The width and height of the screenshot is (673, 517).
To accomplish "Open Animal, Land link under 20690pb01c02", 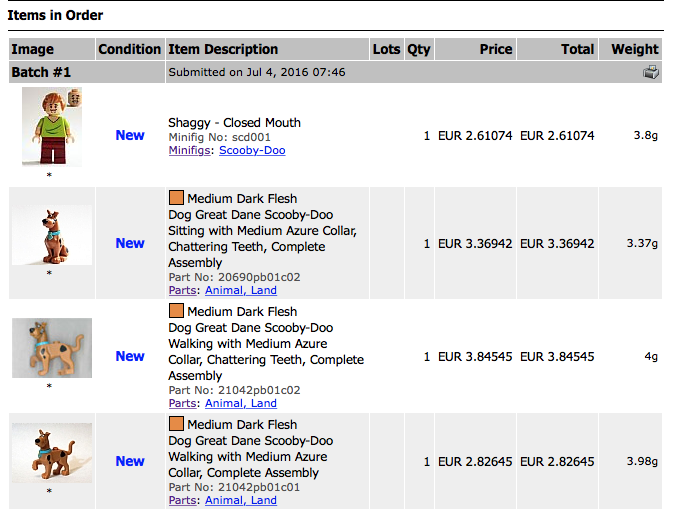I will (241, 290).
